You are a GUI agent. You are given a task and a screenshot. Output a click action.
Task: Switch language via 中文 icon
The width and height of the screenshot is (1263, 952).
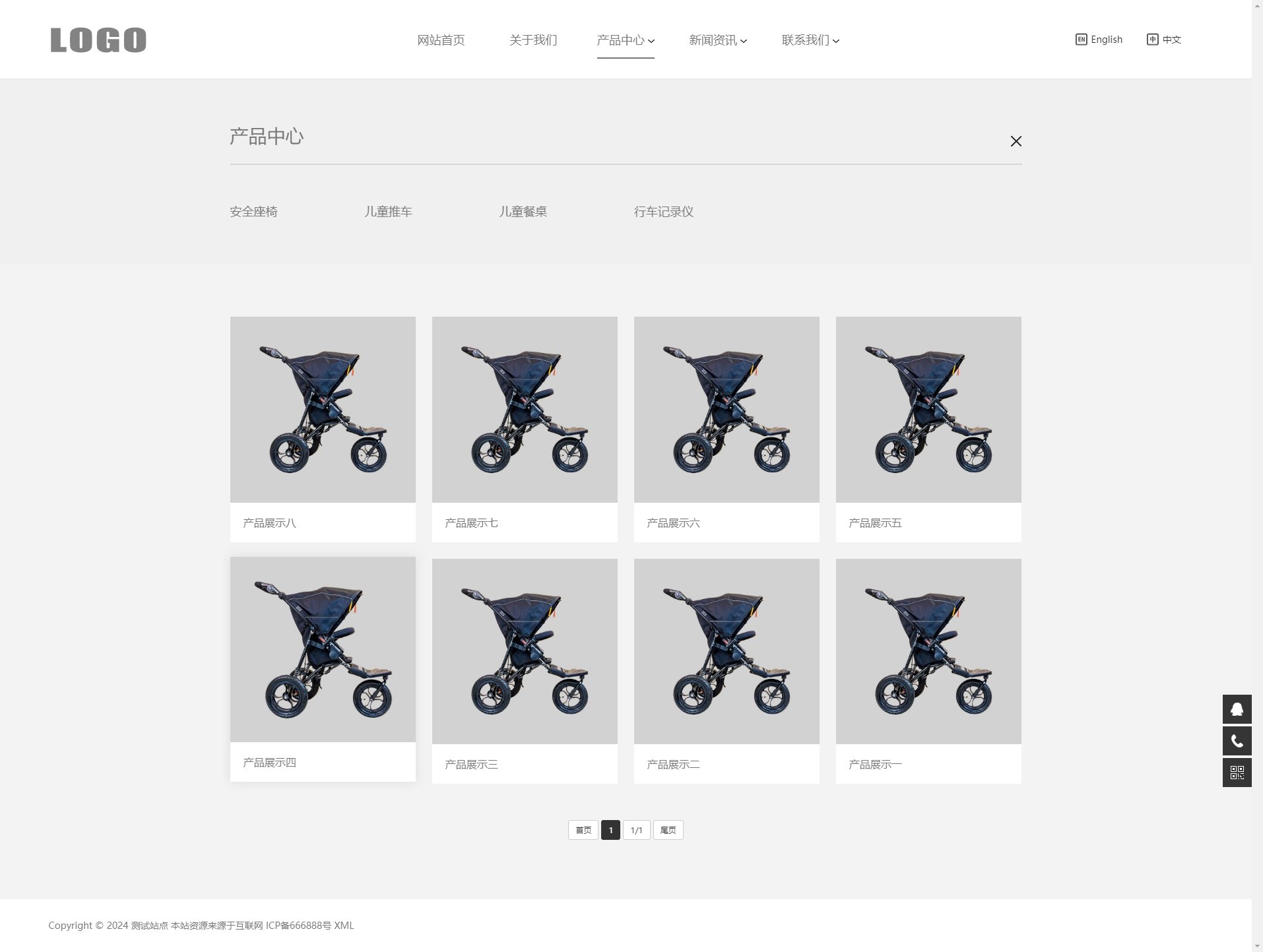(x=1152, y=40)
